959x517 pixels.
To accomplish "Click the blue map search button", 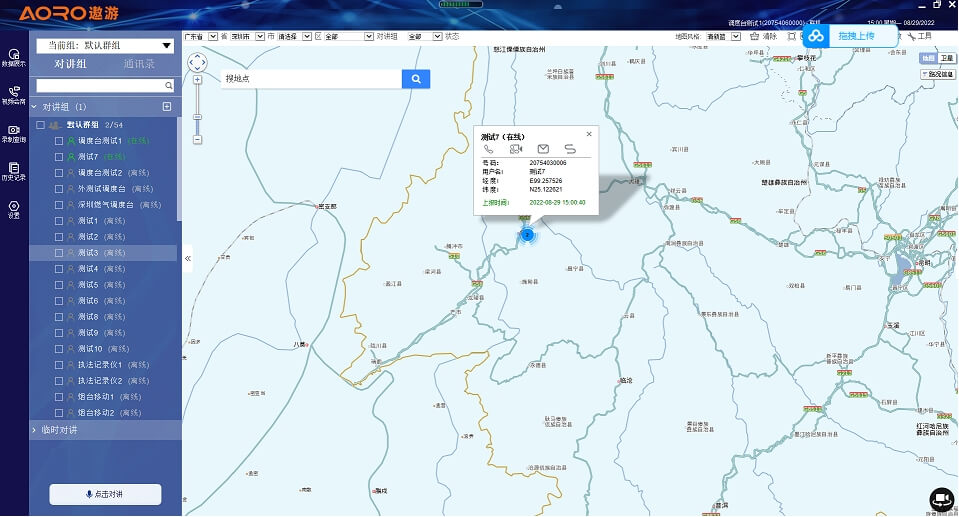I will (416, 79).
